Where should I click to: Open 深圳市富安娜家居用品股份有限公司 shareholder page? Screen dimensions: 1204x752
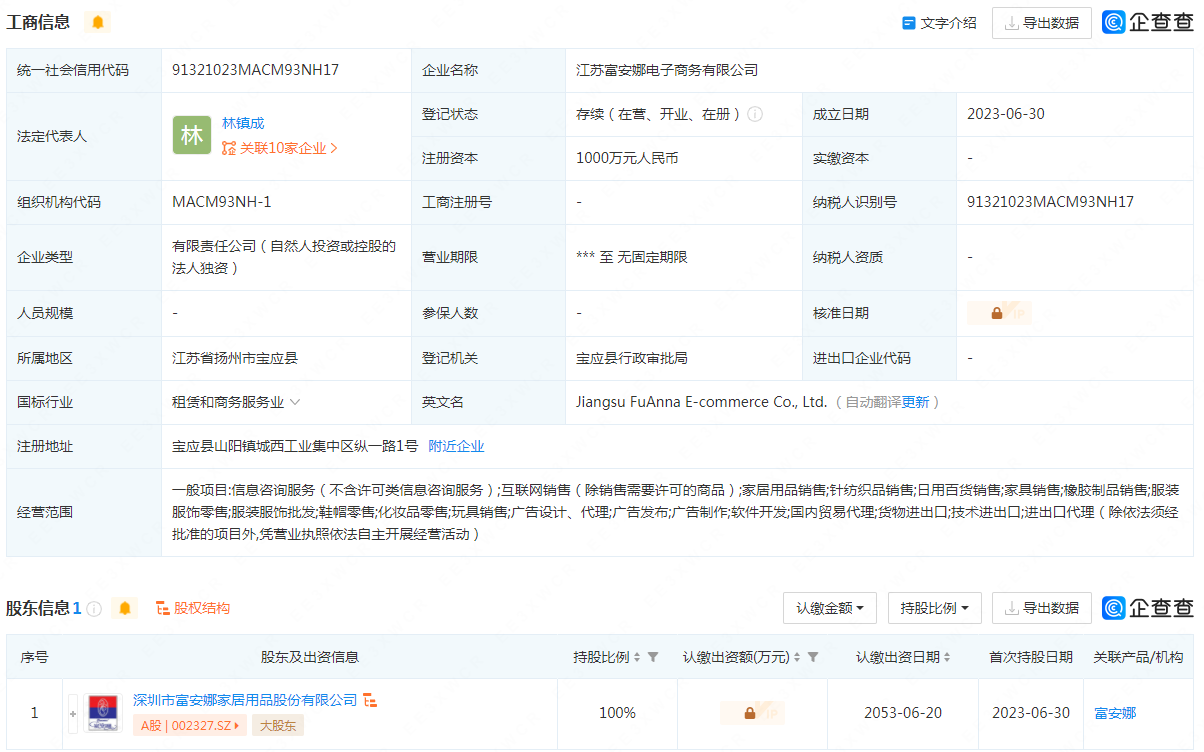click(x=245, y=700)
